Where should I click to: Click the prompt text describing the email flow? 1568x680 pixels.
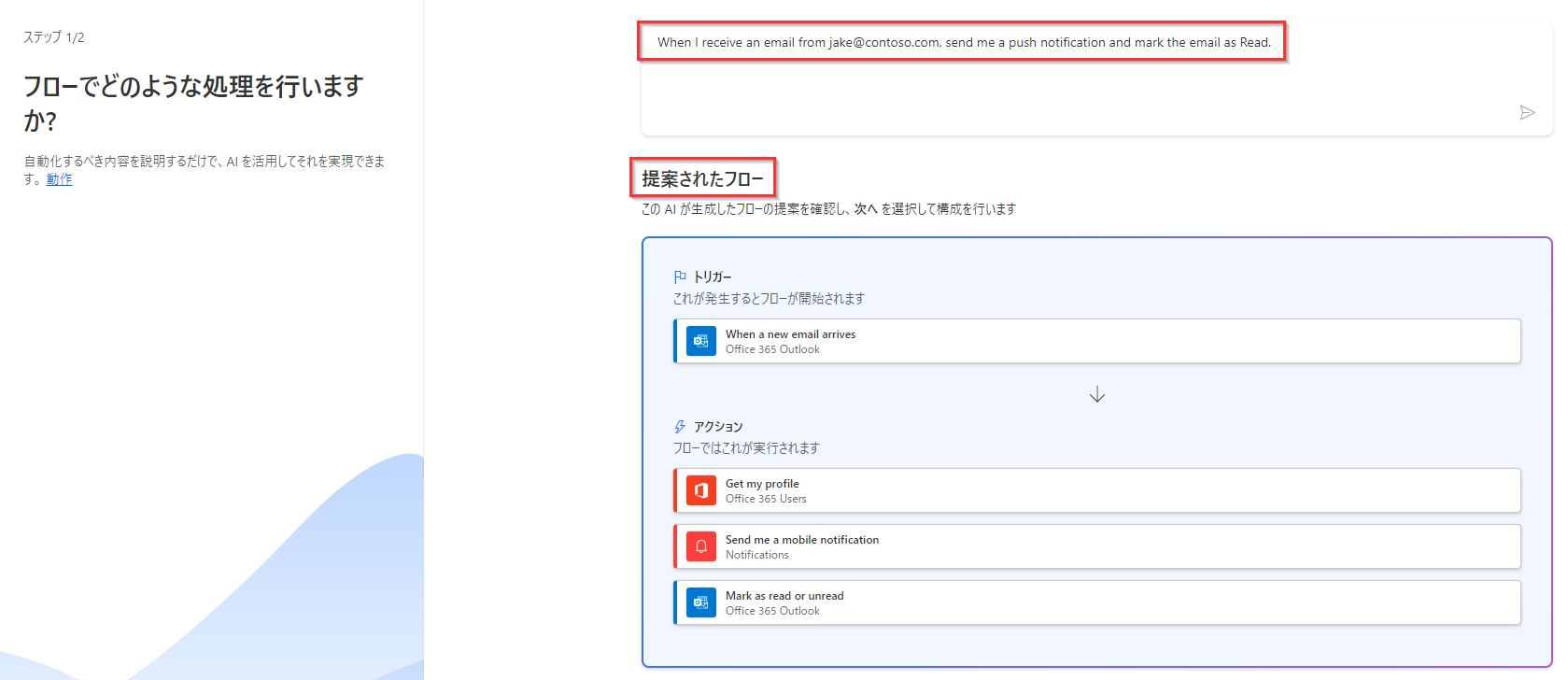(964, 42)
